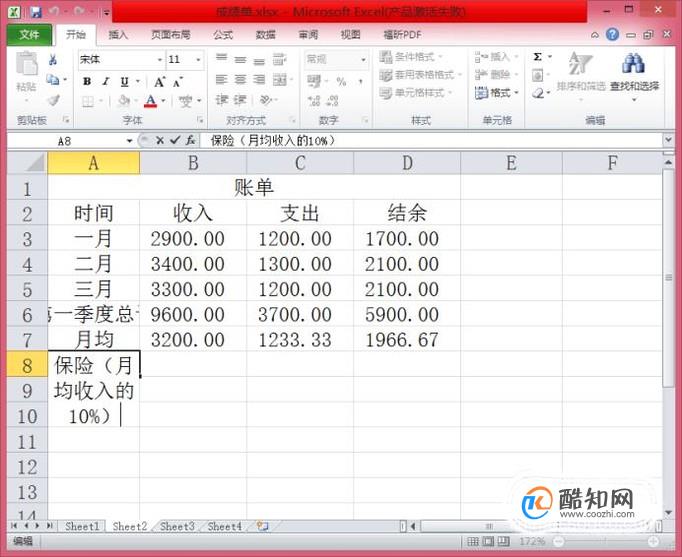Open the 公式 ribbon tab
This screenshot has width=682, height=557.
[x=223, y=35]
